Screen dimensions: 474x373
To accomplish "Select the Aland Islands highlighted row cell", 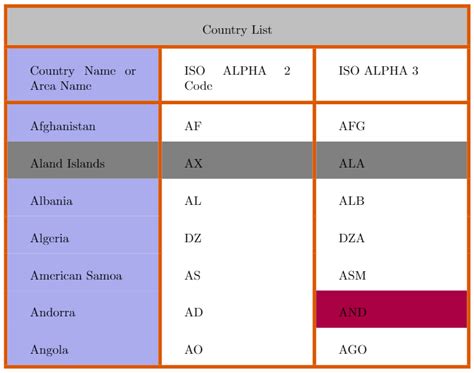I will pyautogui.click(x=83, y=160).
